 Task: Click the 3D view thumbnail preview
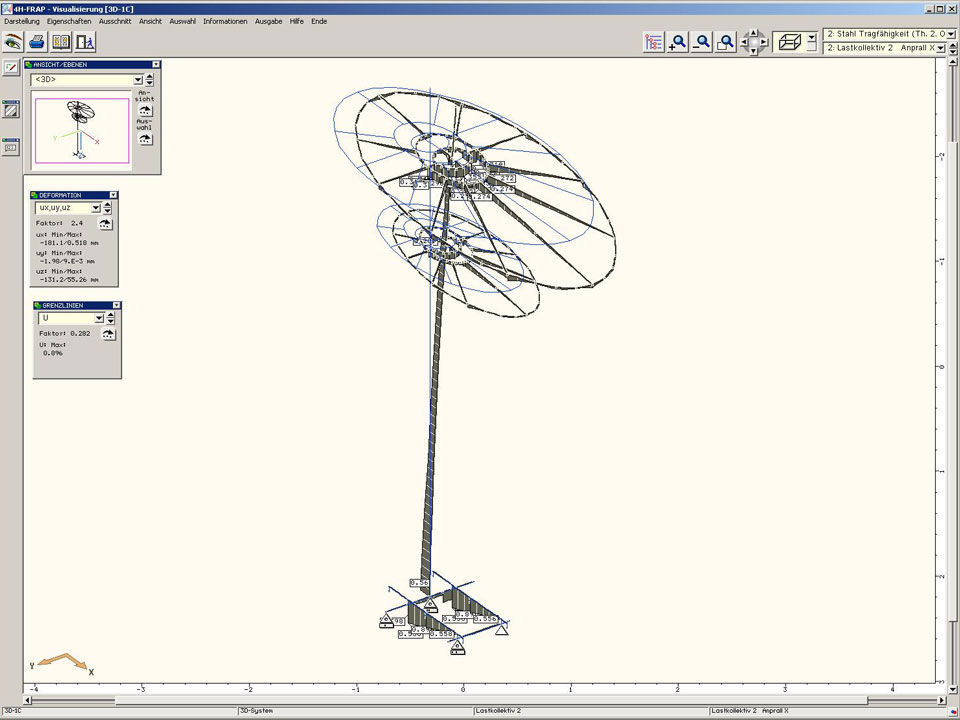point(80,130)
